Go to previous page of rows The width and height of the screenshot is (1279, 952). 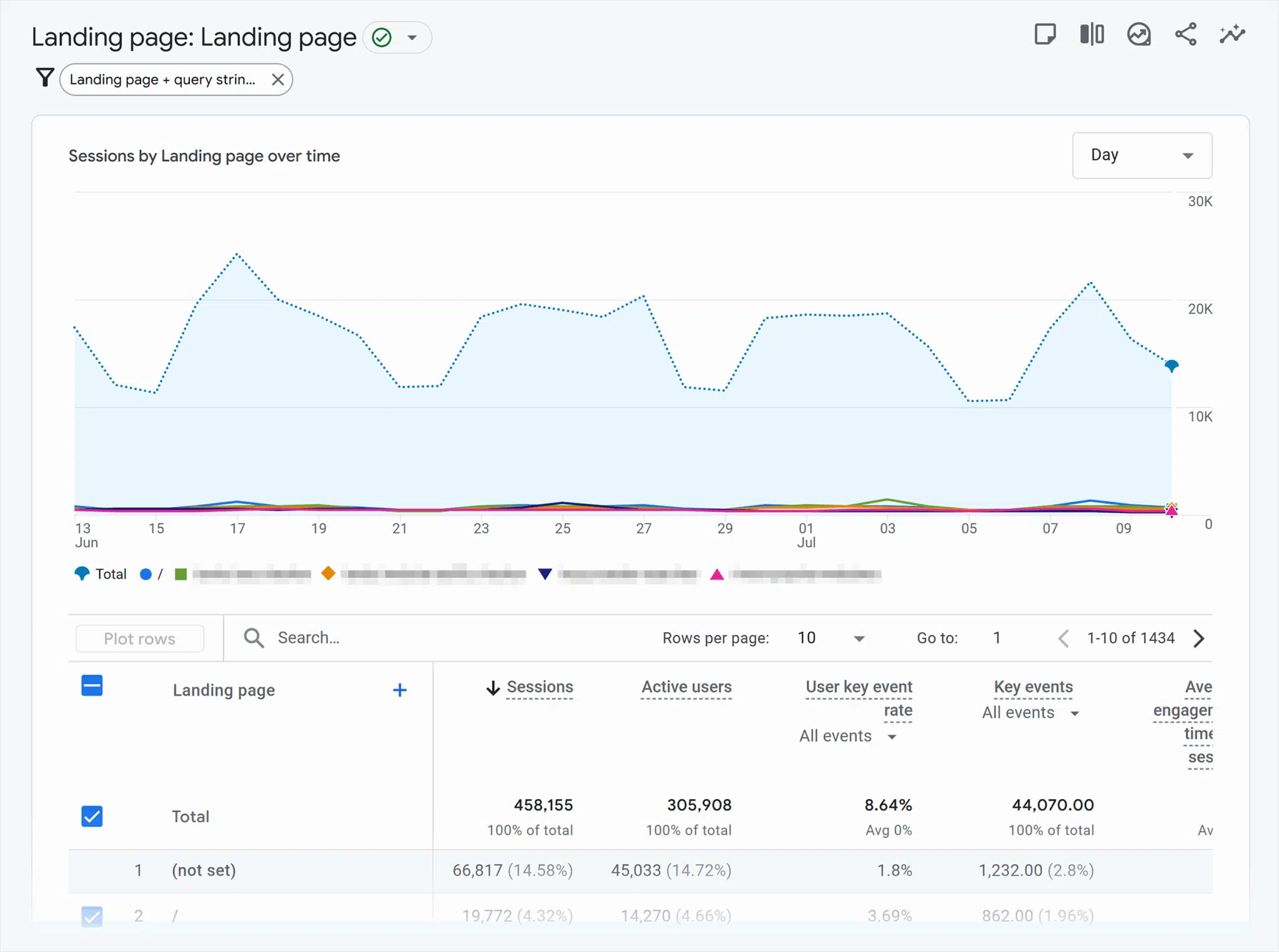point(1064,638)
